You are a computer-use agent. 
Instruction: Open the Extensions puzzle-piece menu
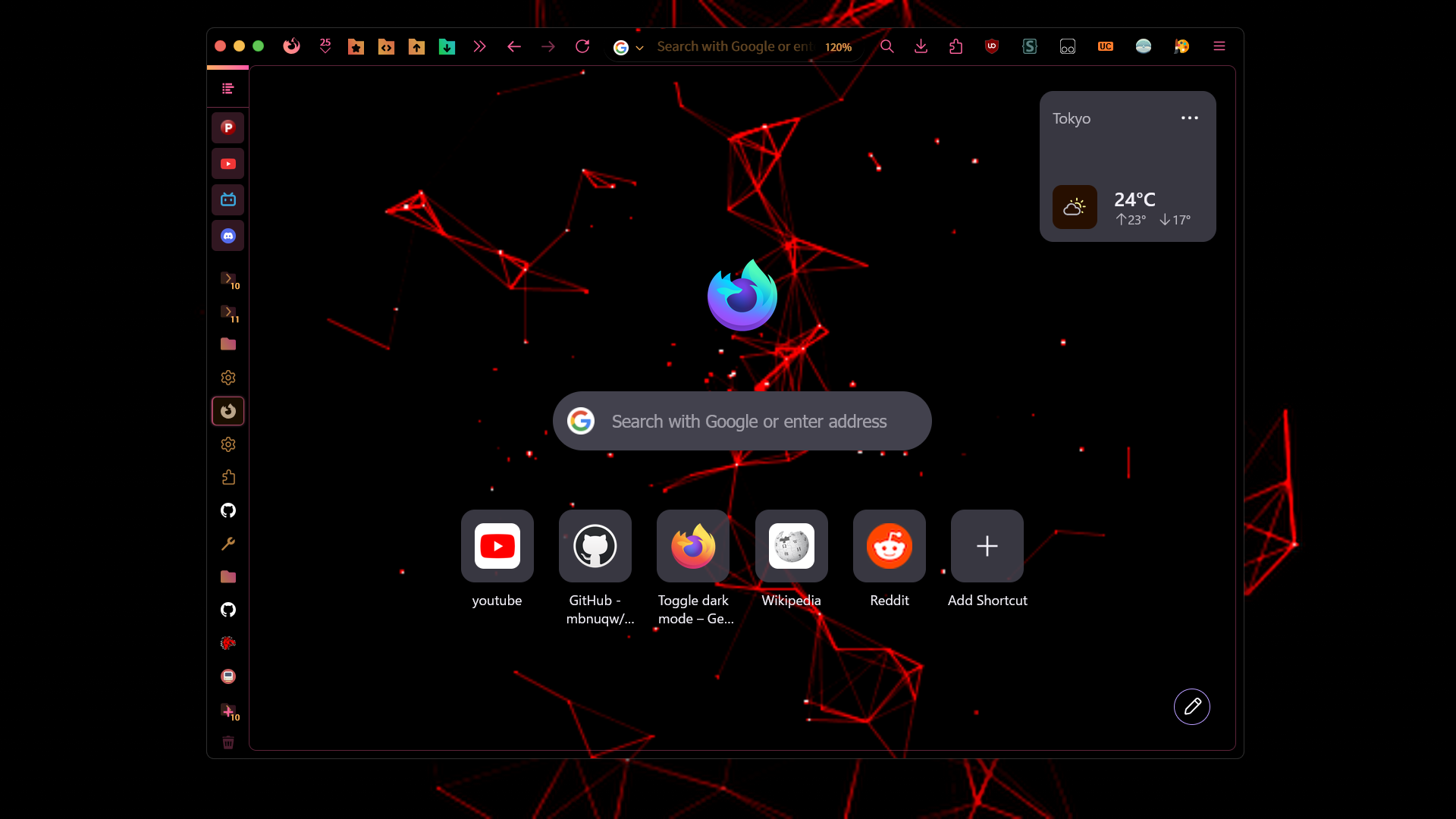[955, 46]
